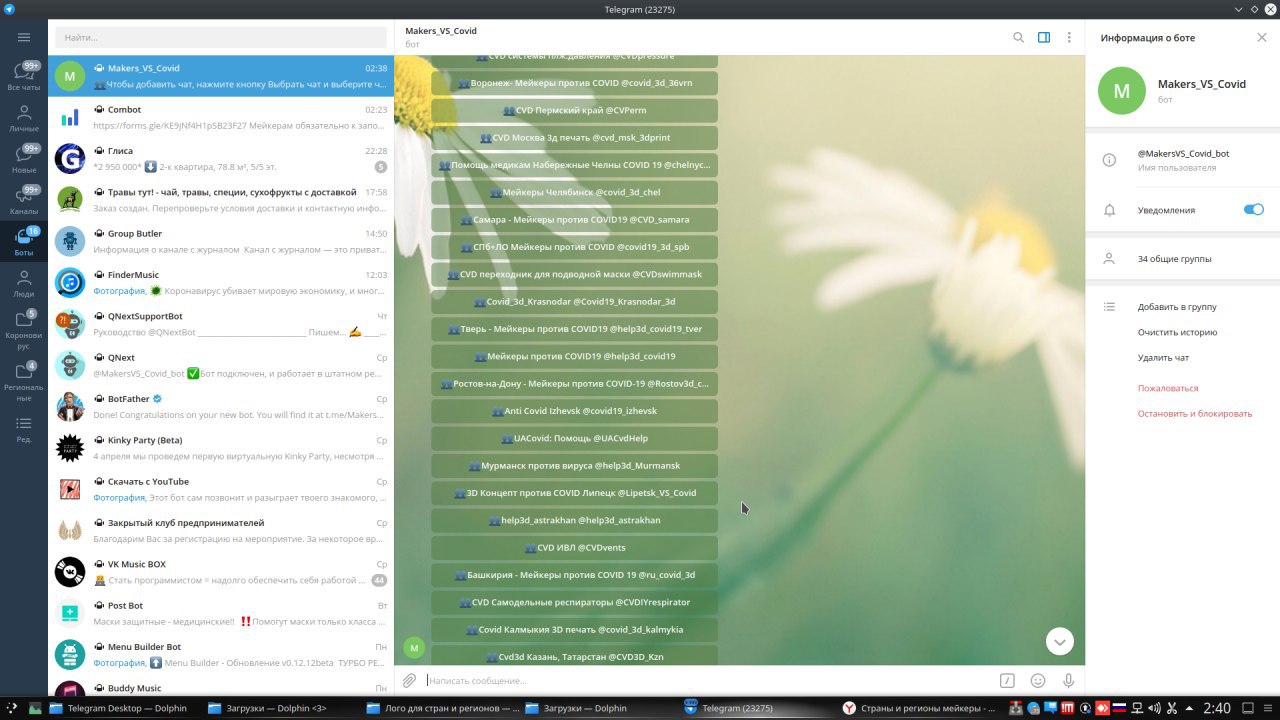Screen dimensions: 1280x720
Task: Open the Combot chat
Action: tap(221, 117)
